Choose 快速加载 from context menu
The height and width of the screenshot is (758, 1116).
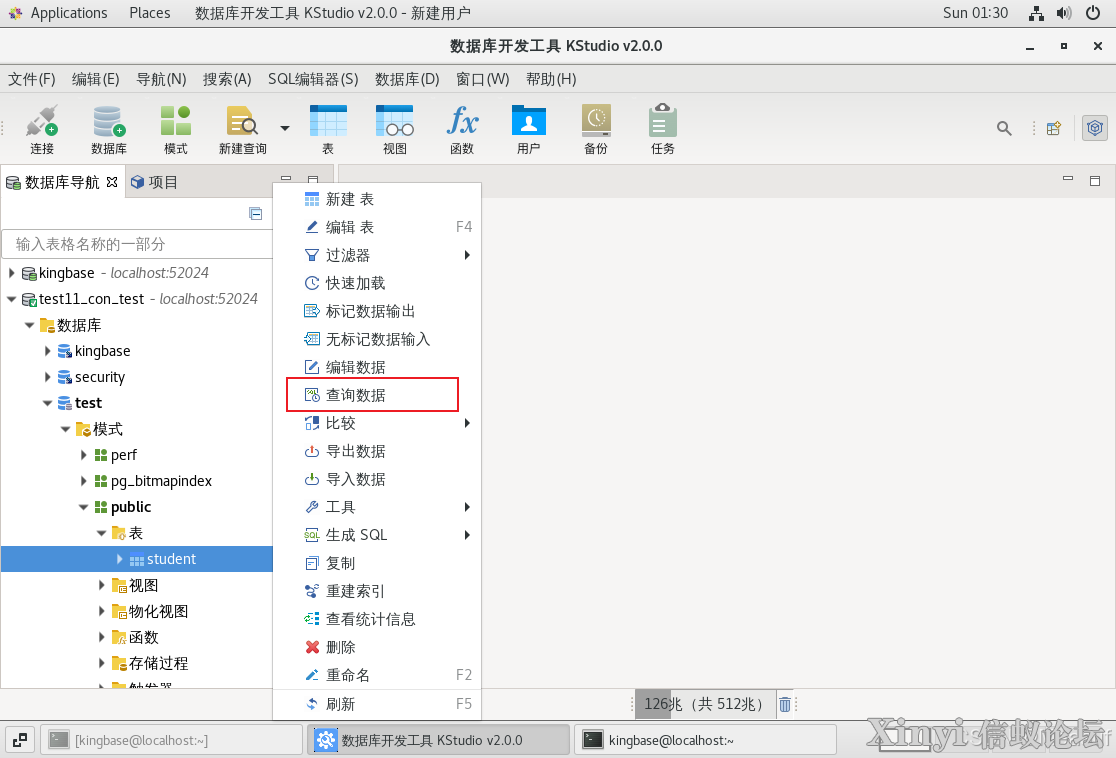tap(377, 283)
